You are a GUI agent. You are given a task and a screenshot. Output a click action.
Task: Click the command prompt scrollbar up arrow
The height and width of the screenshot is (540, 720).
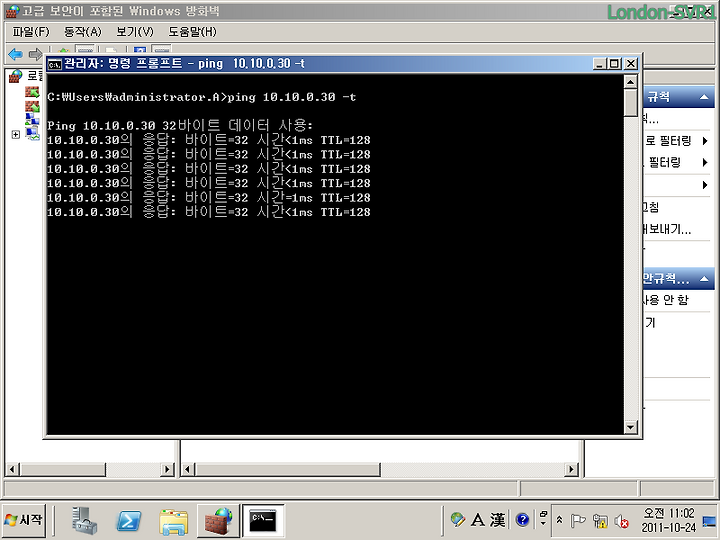[630, 82]
